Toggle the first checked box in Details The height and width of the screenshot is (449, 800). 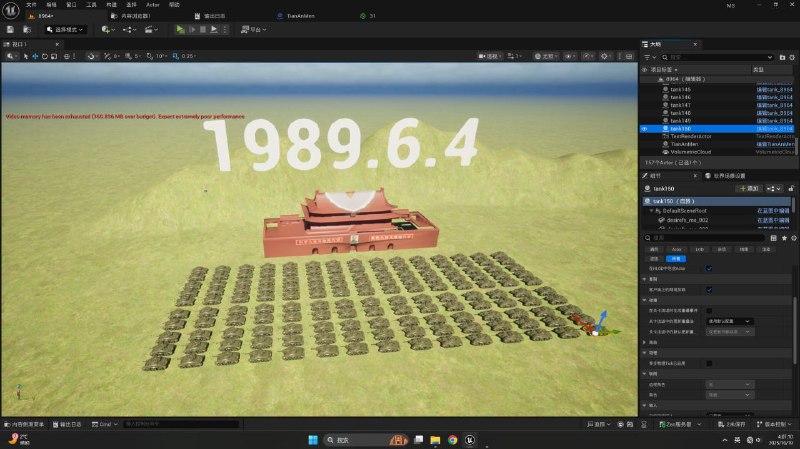pos(709,268)
